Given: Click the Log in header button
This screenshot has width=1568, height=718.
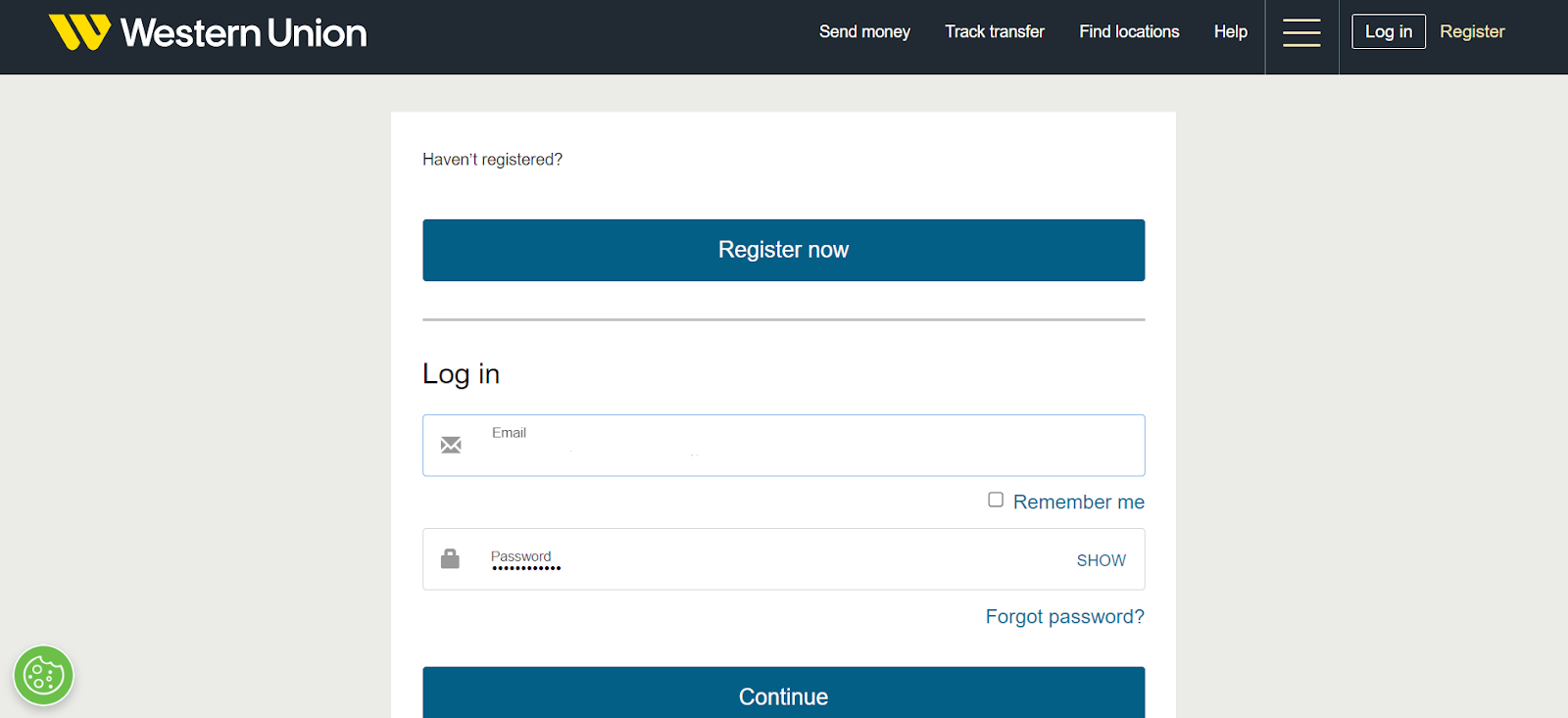Looking at the screenshot, I should (1389, 31).
